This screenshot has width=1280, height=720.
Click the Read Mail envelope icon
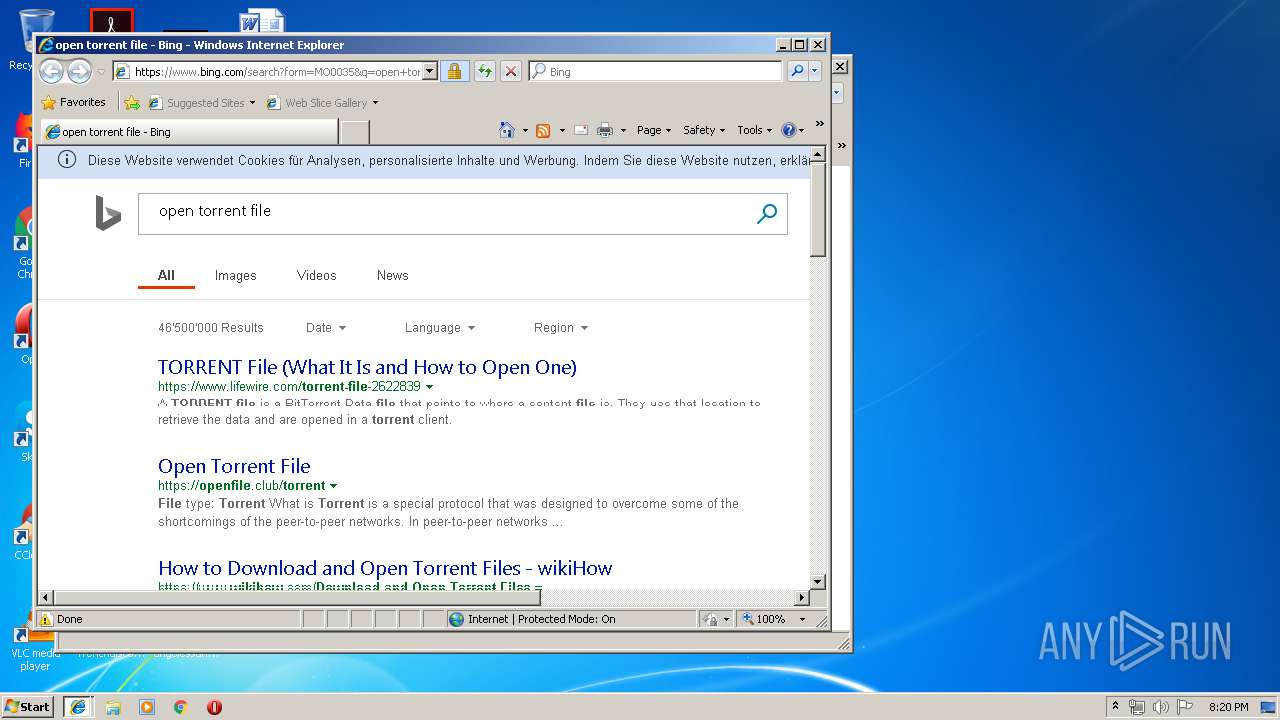pos(581,130)
